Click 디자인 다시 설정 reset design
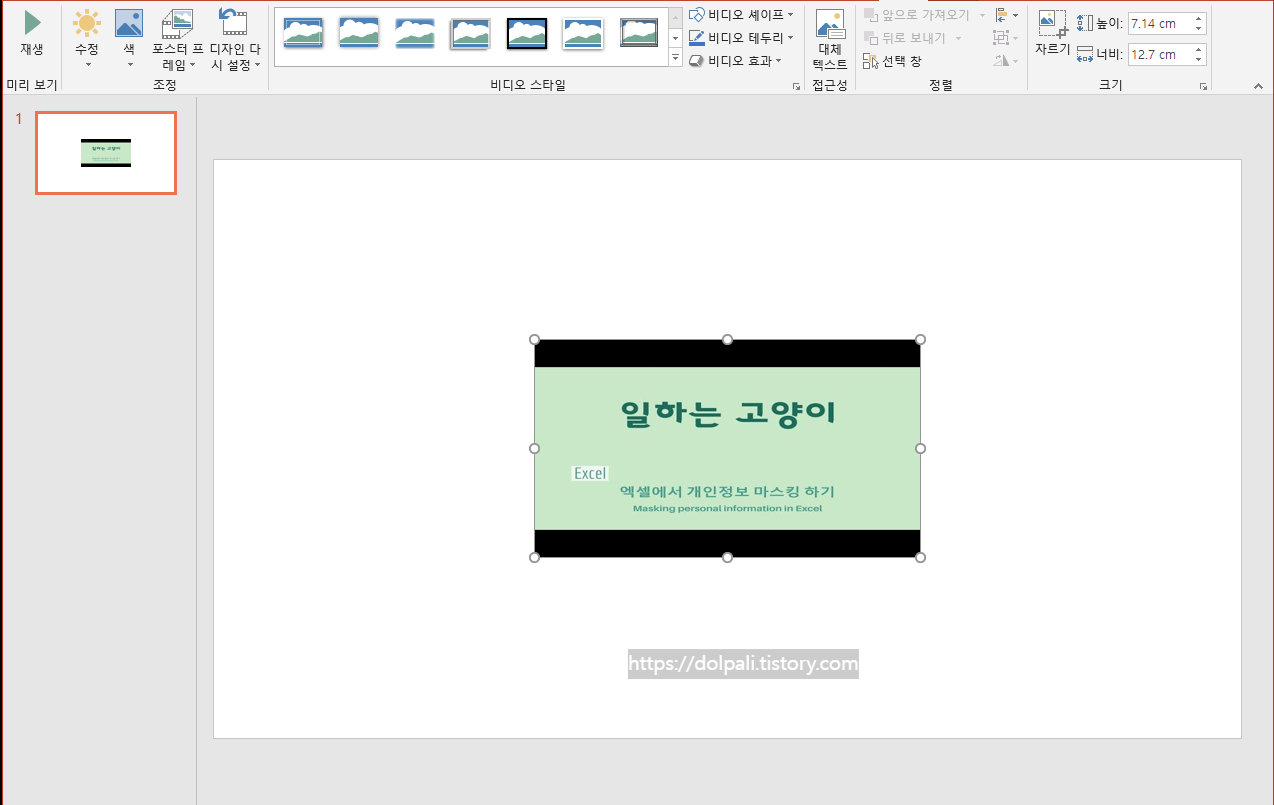1274x805 pixels. tap(234, 40)
